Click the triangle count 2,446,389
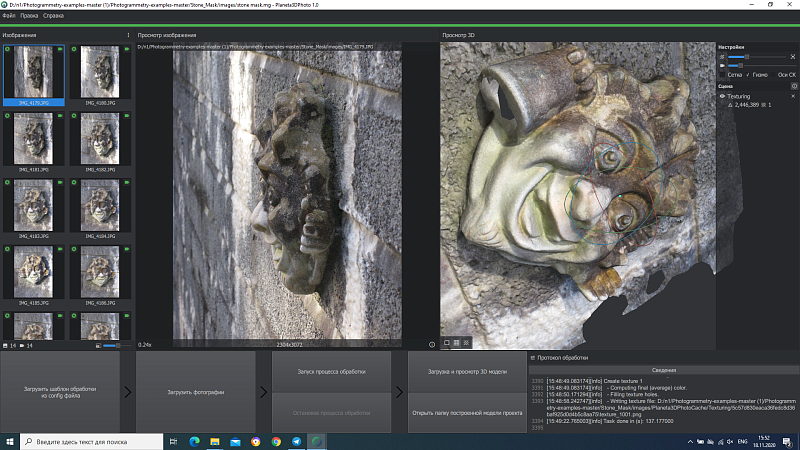This screenshot has width=800, height=450. pyautogui.click(x=747, y=105)
